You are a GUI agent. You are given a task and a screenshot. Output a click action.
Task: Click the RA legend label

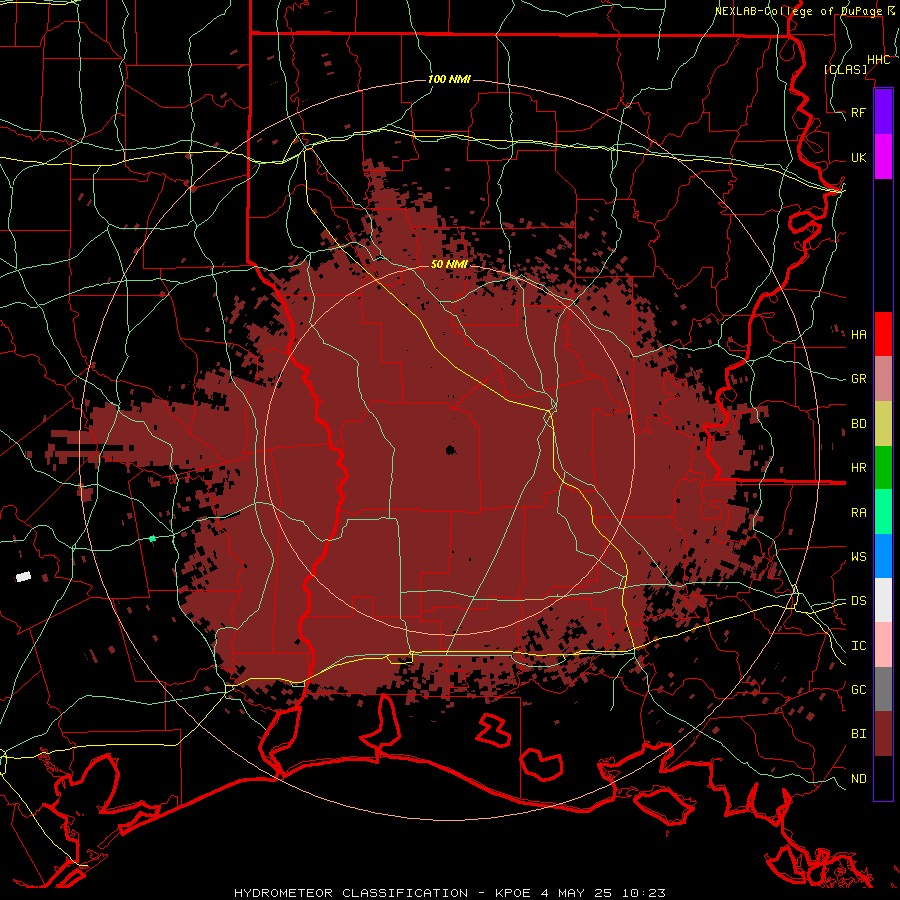(x=859, y=513)
